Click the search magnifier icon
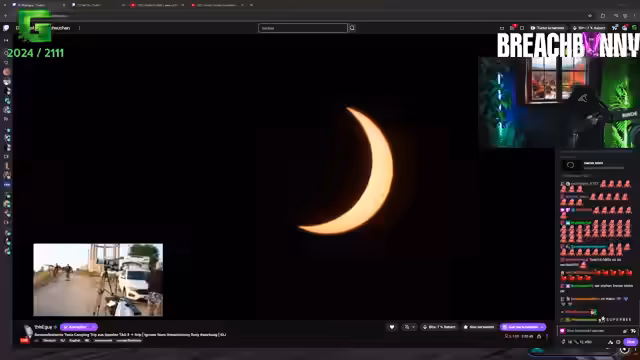 click(x=352, y=28)
